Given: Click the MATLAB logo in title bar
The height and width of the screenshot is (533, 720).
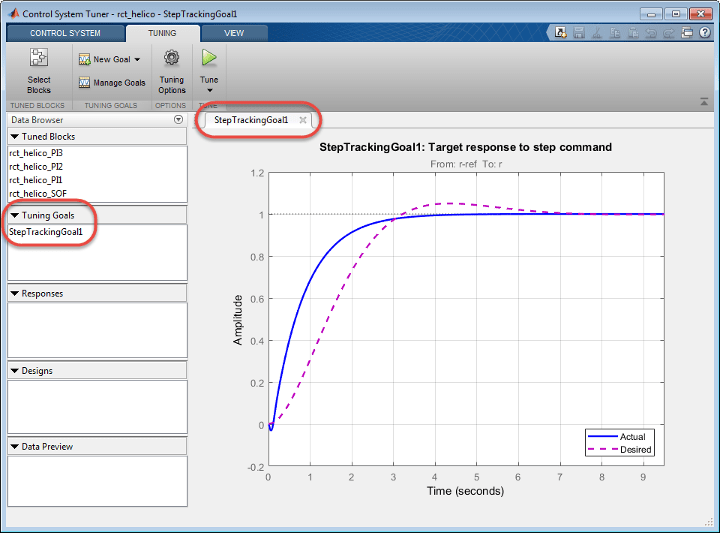Looking at the screenshot, I should click(14, 13).
